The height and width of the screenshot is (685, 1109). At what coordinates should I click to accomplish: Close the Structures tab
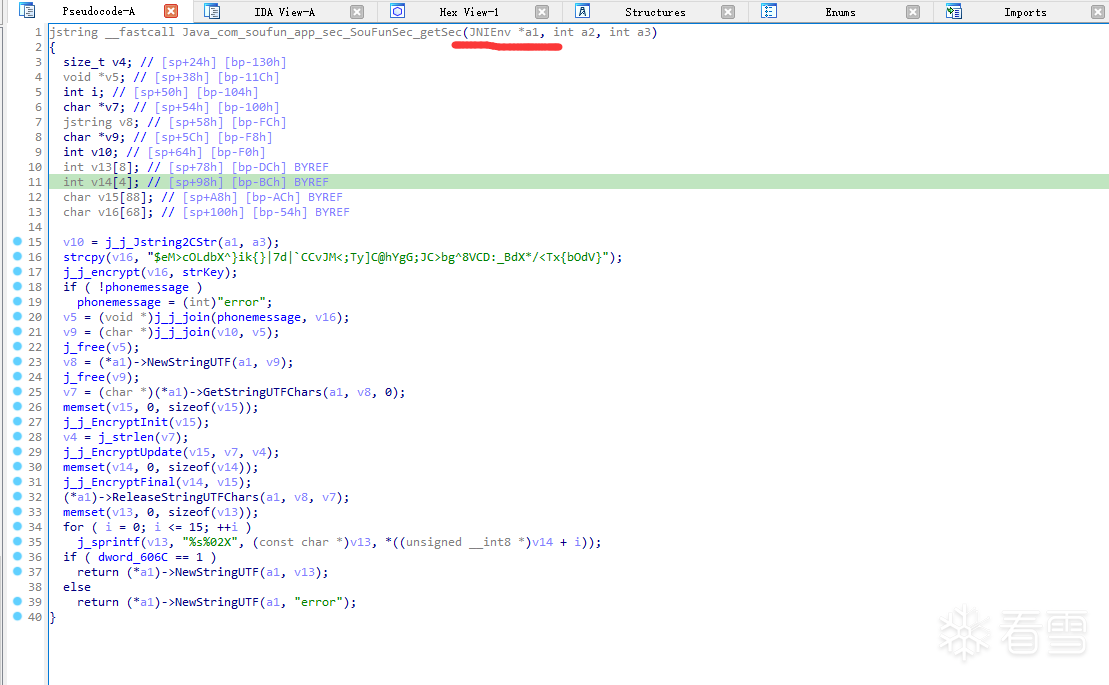[x=728, y=12]
